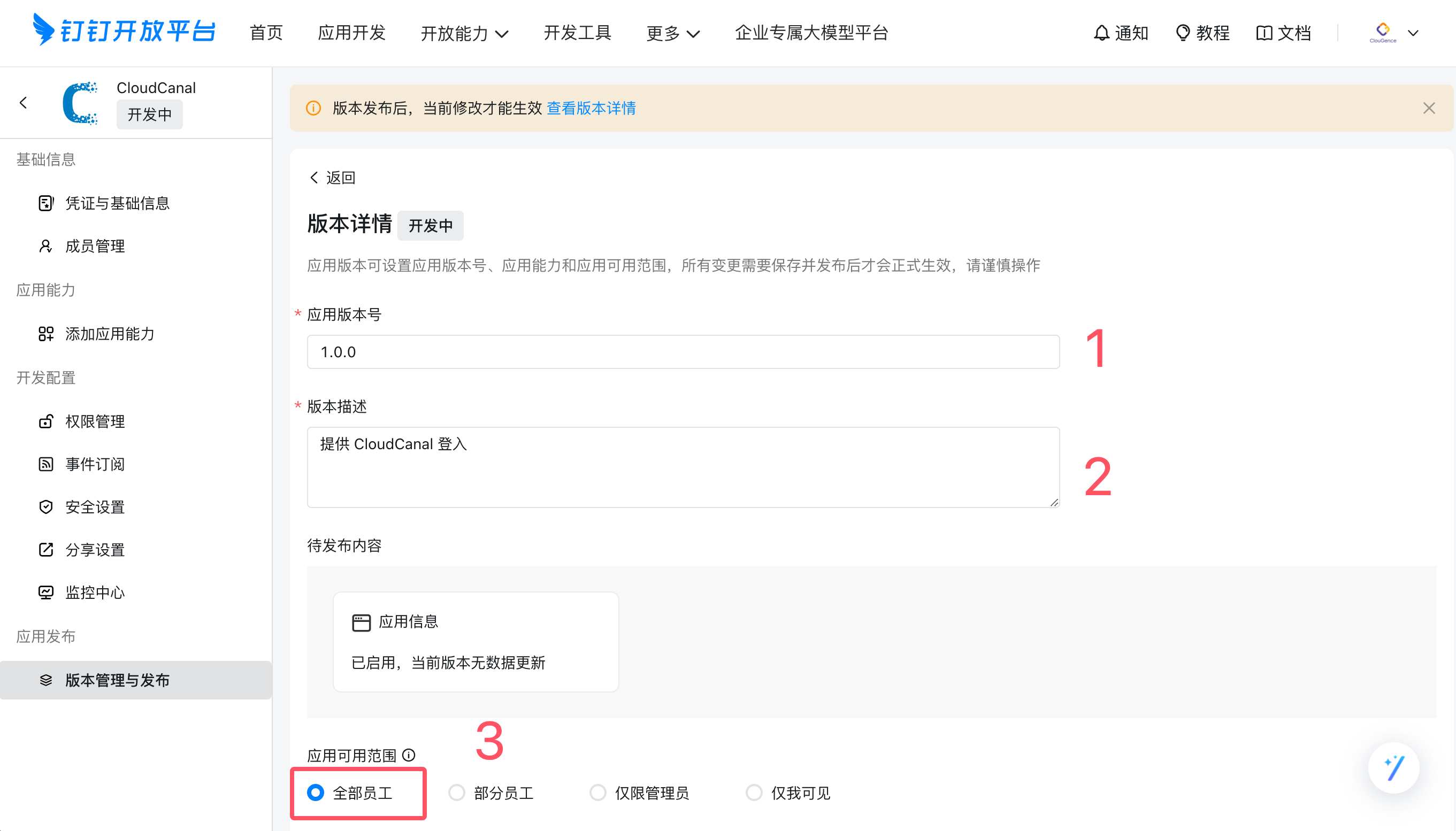
Task: Click the notification bell icon
Action: click(x=1101, y=33)
